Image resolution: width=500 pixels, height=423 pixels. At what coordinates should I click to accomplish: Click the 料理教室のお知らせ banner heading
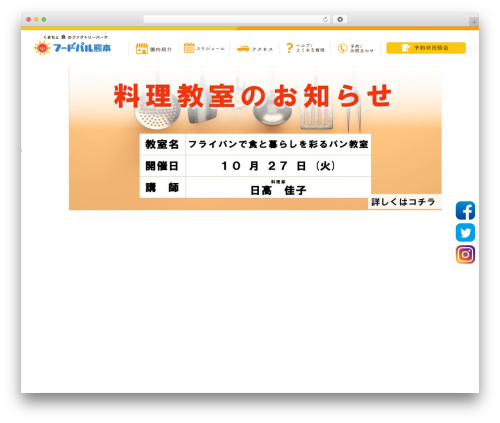point(252,96)
